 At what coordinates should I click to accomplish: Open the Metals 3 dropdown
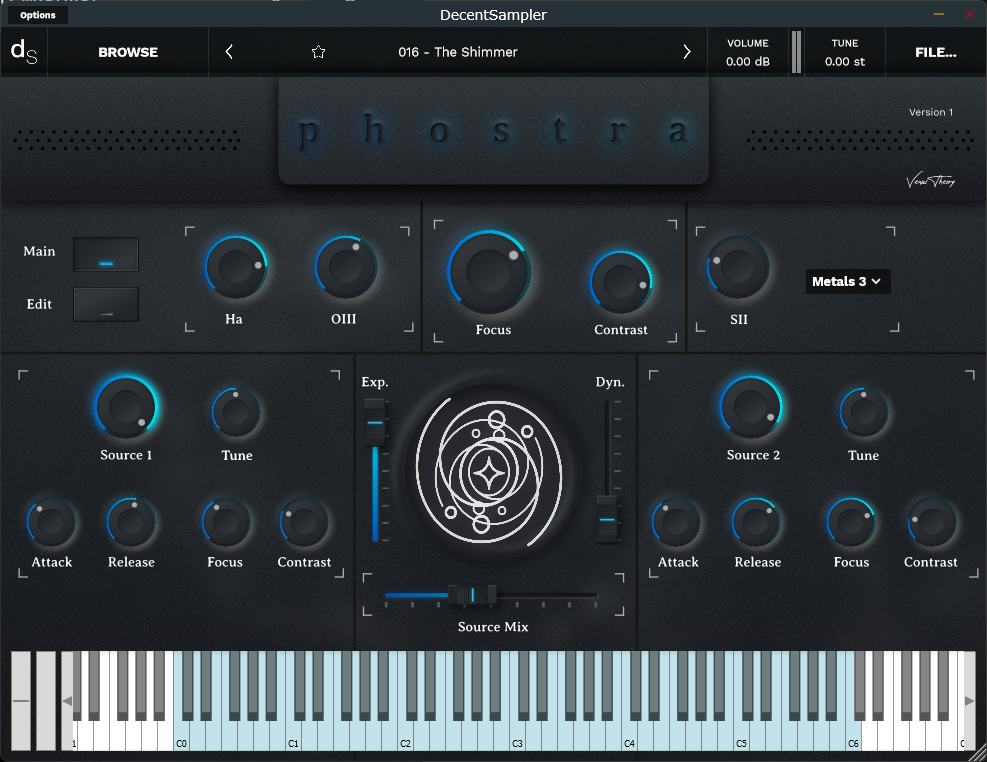coord(847,281)
